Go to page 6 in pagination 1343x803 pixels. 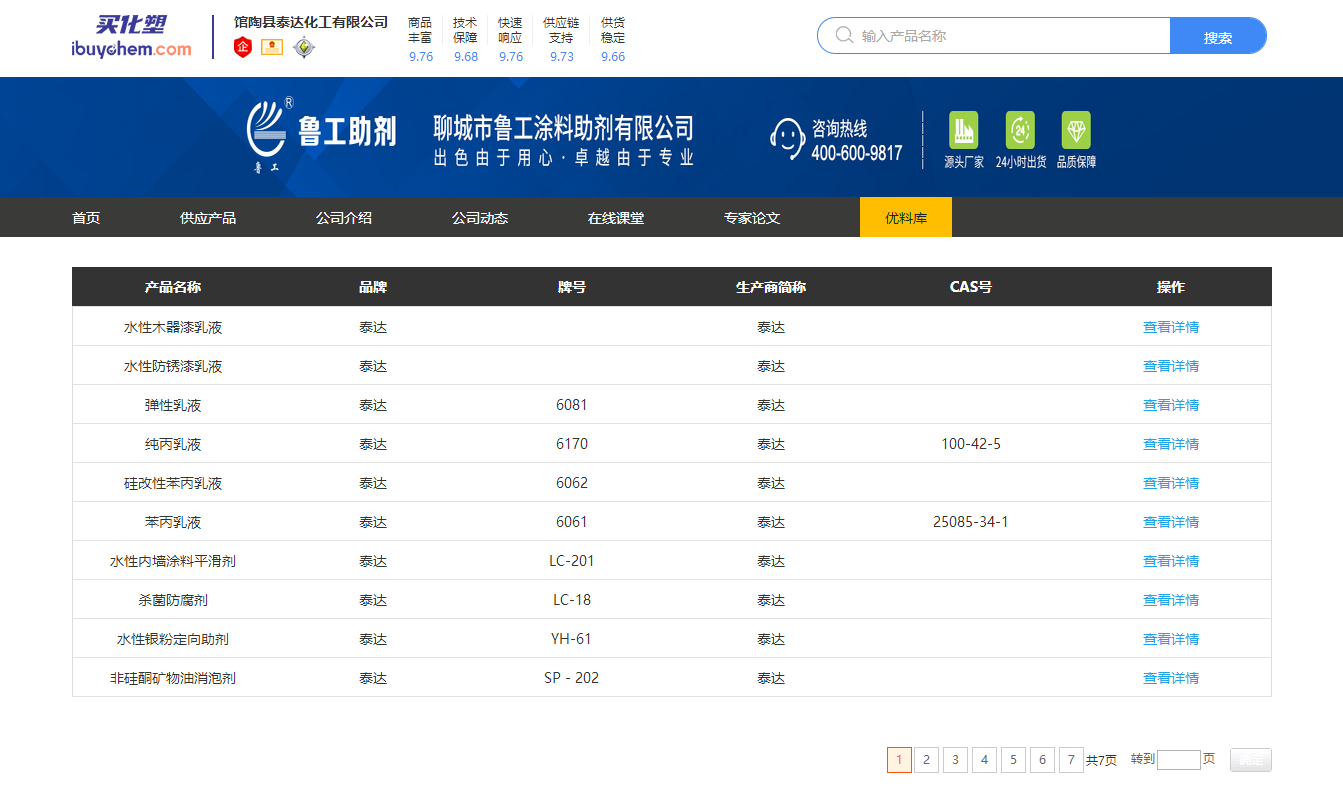[1043, 760]
